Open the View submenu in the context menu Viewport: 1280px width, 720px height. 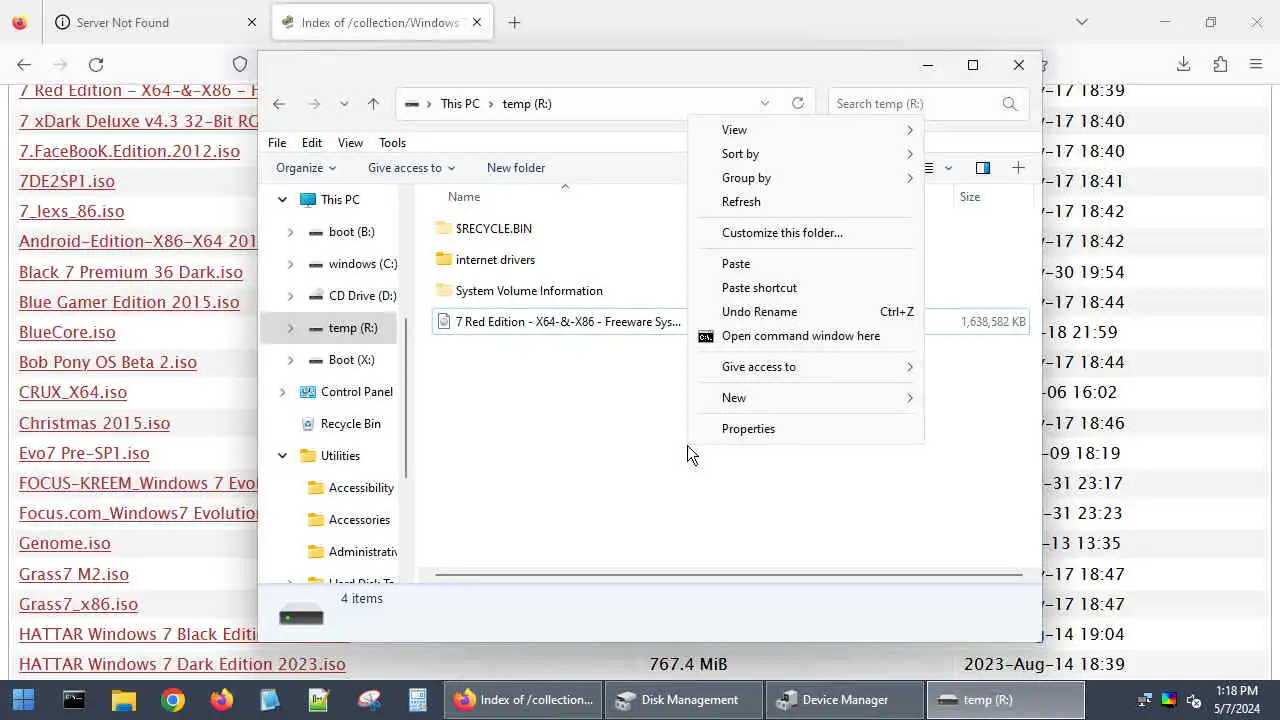(x=806, y=130)
